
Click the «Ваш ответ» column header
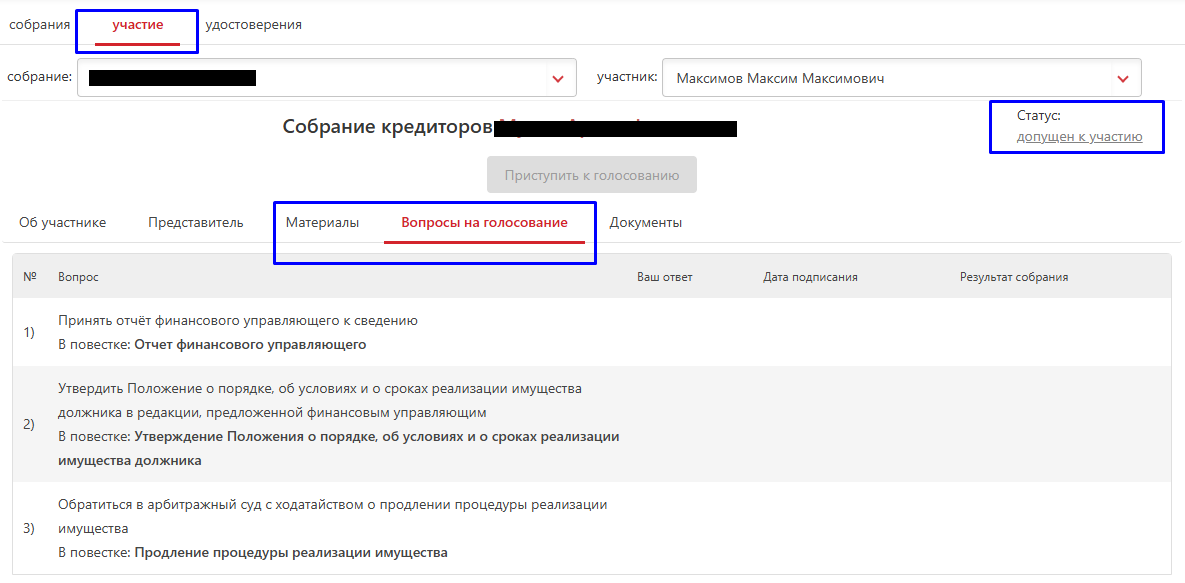pyautogui.click(x=665, y=277)
